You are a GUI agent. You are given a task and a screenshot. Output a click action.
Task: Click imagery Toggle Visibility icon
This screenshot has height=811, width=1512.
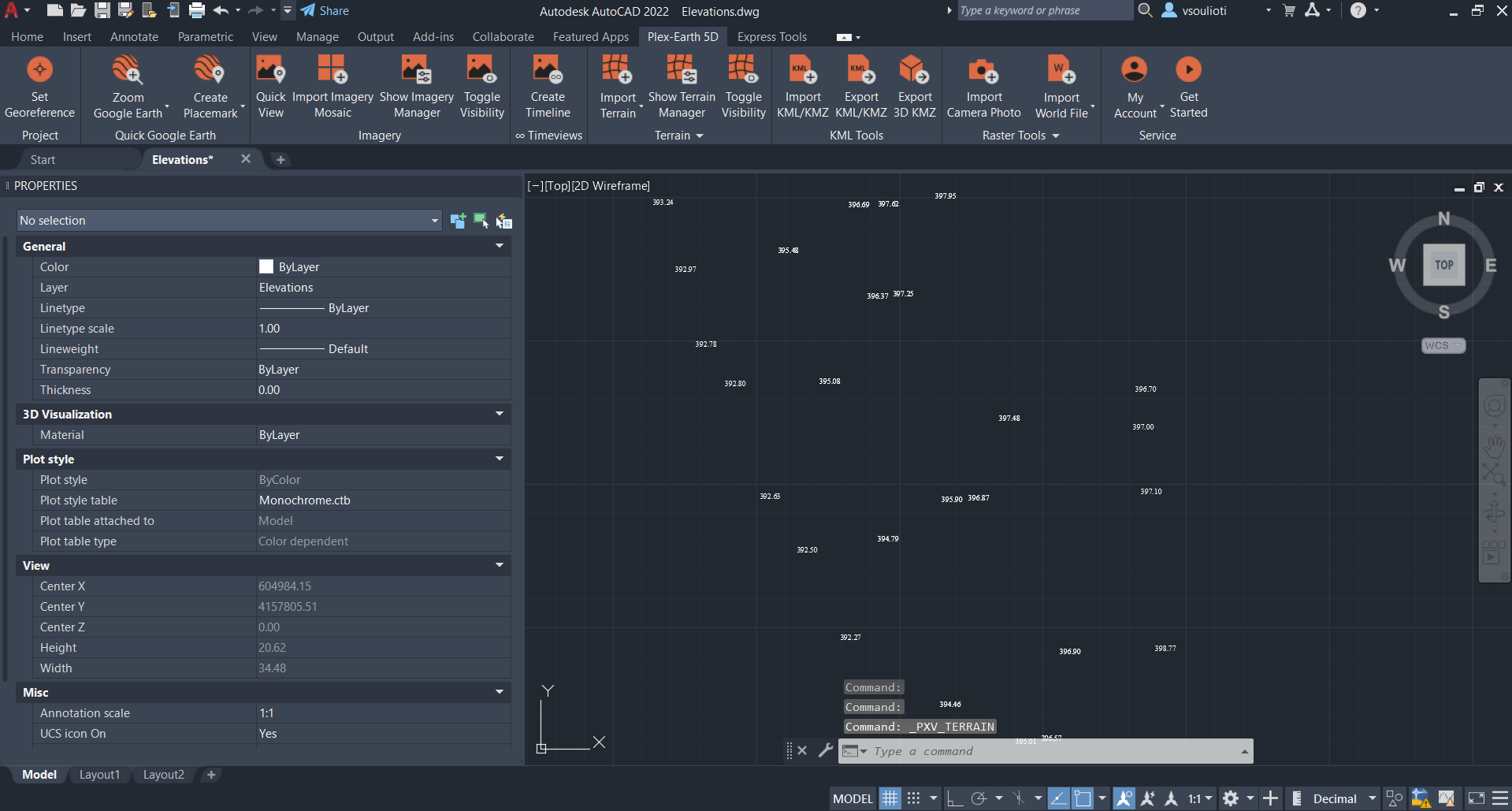pyautogui.click(x=481, y=69)
